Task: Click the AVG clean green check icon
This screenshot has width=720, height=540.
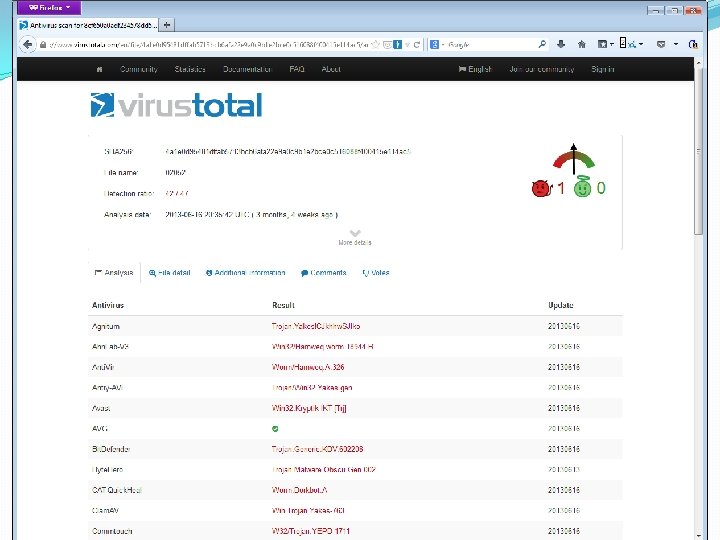Action: pyautogui.click(x=275, y=429)
